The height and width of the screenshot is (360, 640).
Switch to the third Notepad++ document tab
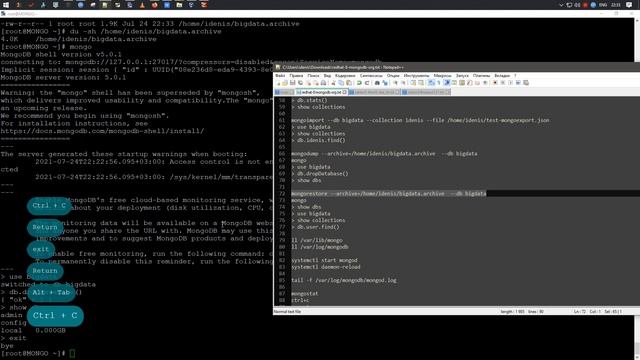click(374, 92)
